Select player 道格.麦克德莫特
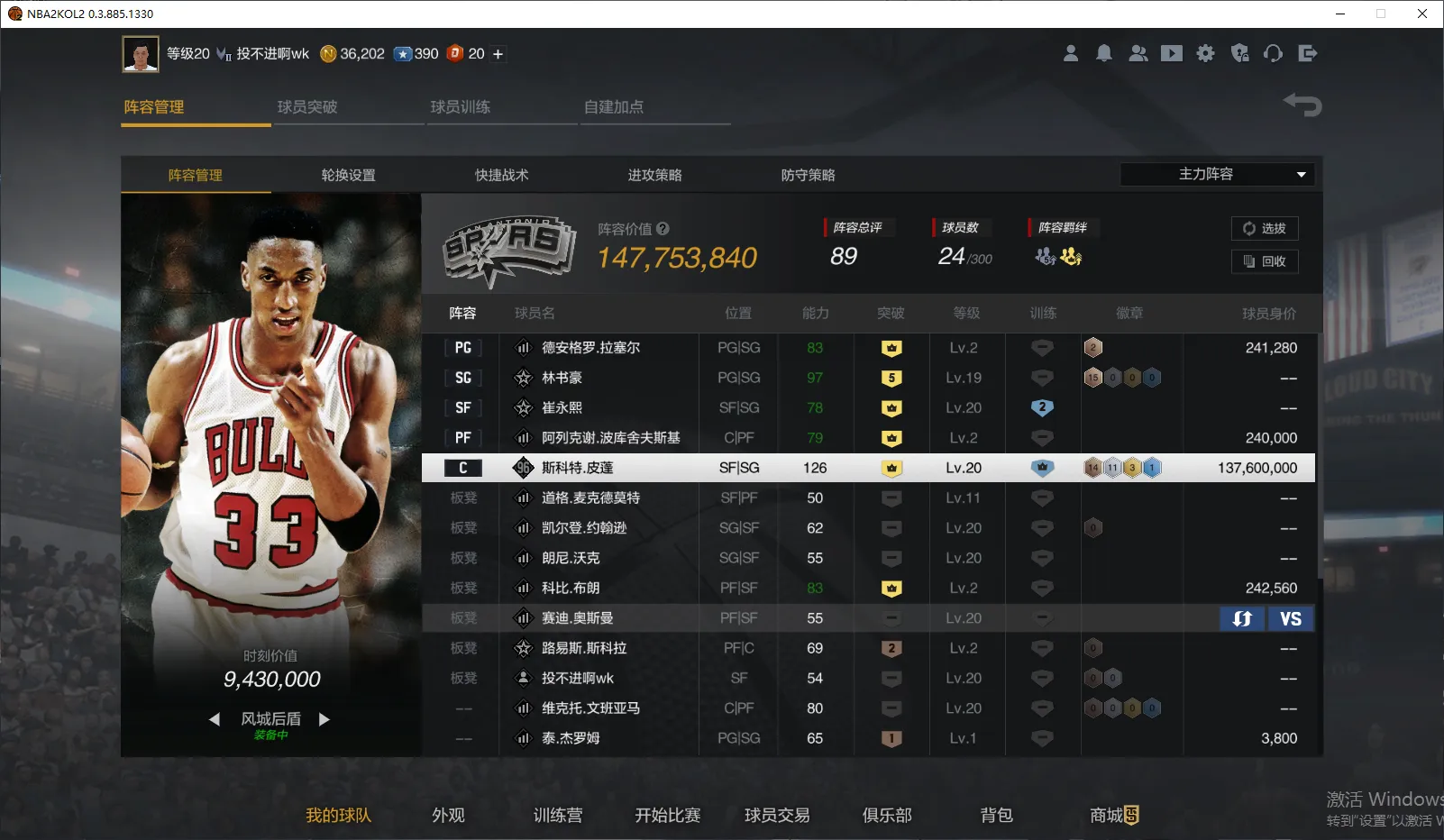 click(590, 498)
